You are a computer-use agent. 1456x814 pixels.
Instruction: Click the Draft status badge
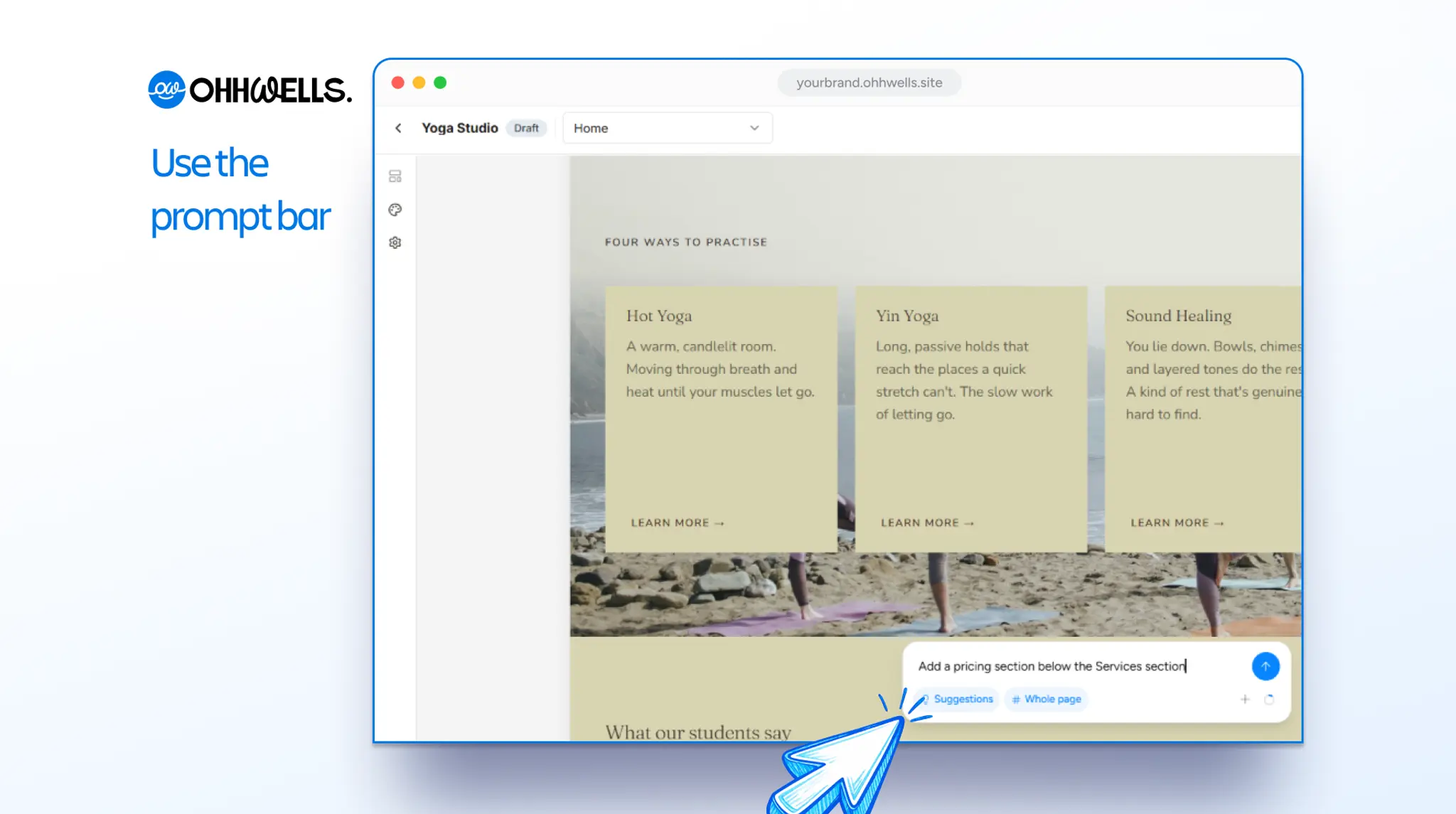[526, 128]
